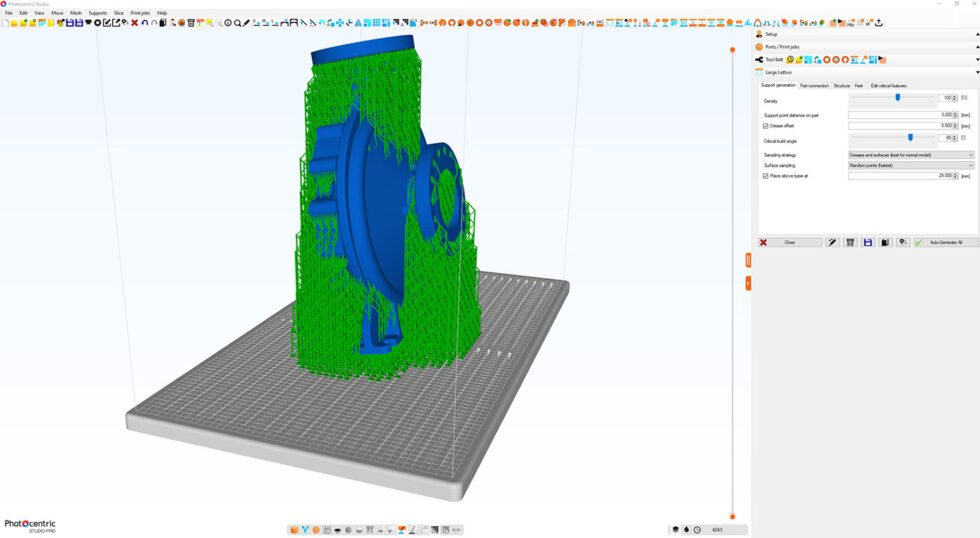This screenshot has height=538, width=980.
Task: Open the Surface sampling dropdown
Action: pos(911,166)
